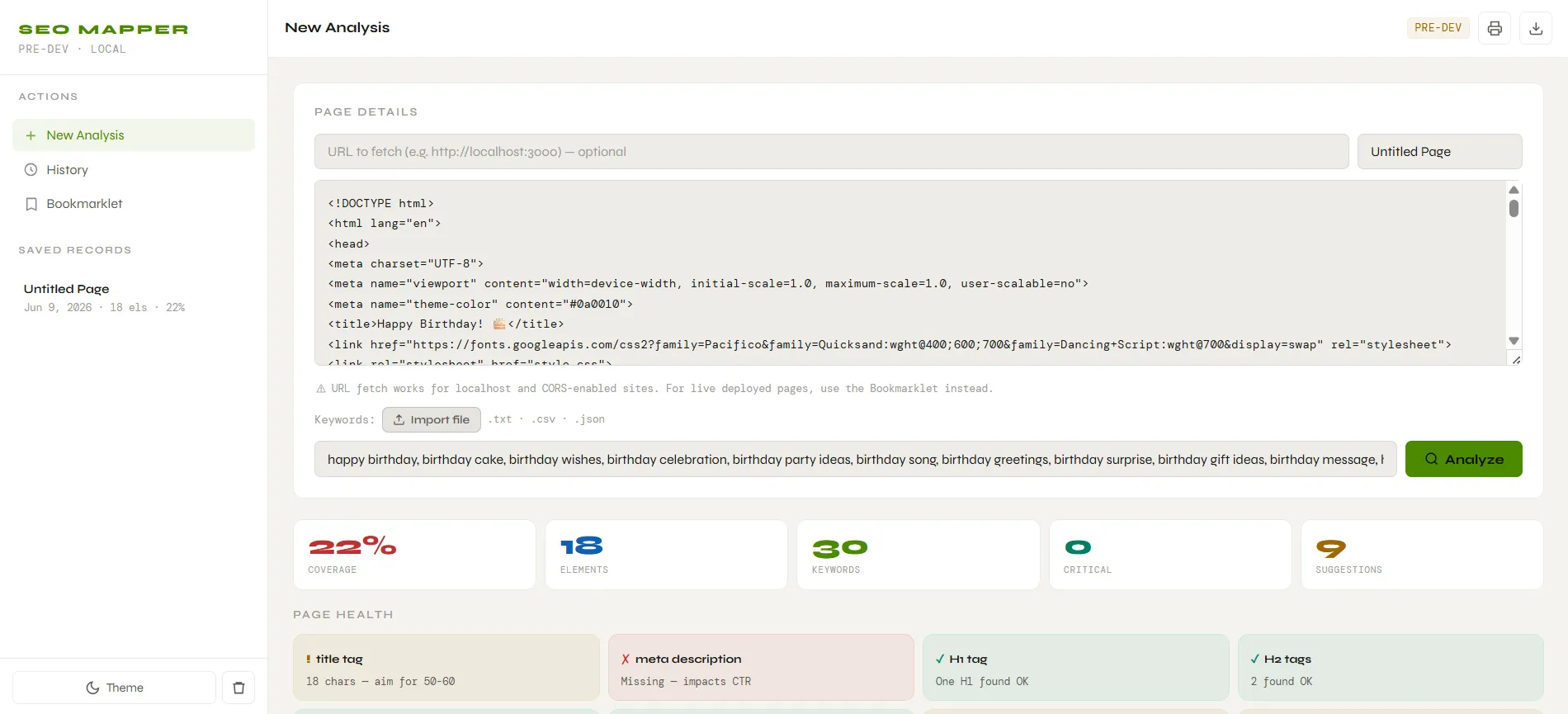Screen dimensions: 1568x714
Task: Click the 'Jun 9, 2026 · 18 els · 22%' text
Action: click(x=105, y=308)
